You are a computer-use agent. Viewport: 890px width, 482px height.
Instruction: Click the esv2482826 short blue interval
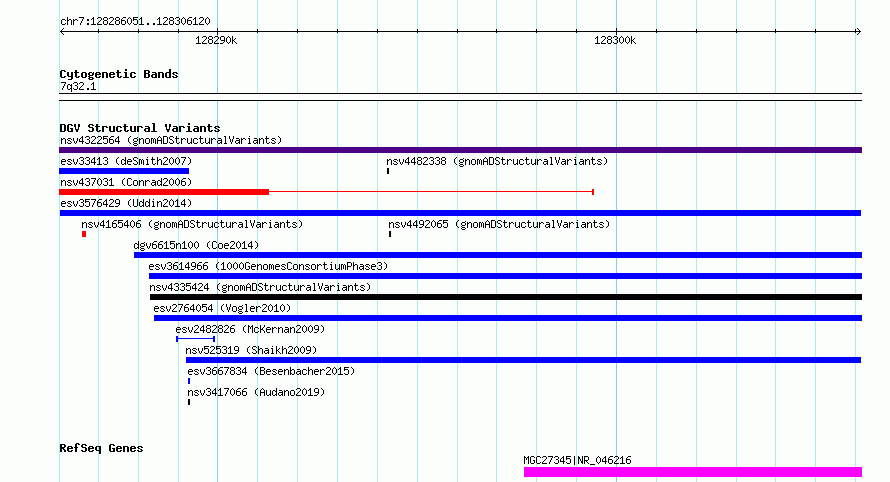(195, 339)
